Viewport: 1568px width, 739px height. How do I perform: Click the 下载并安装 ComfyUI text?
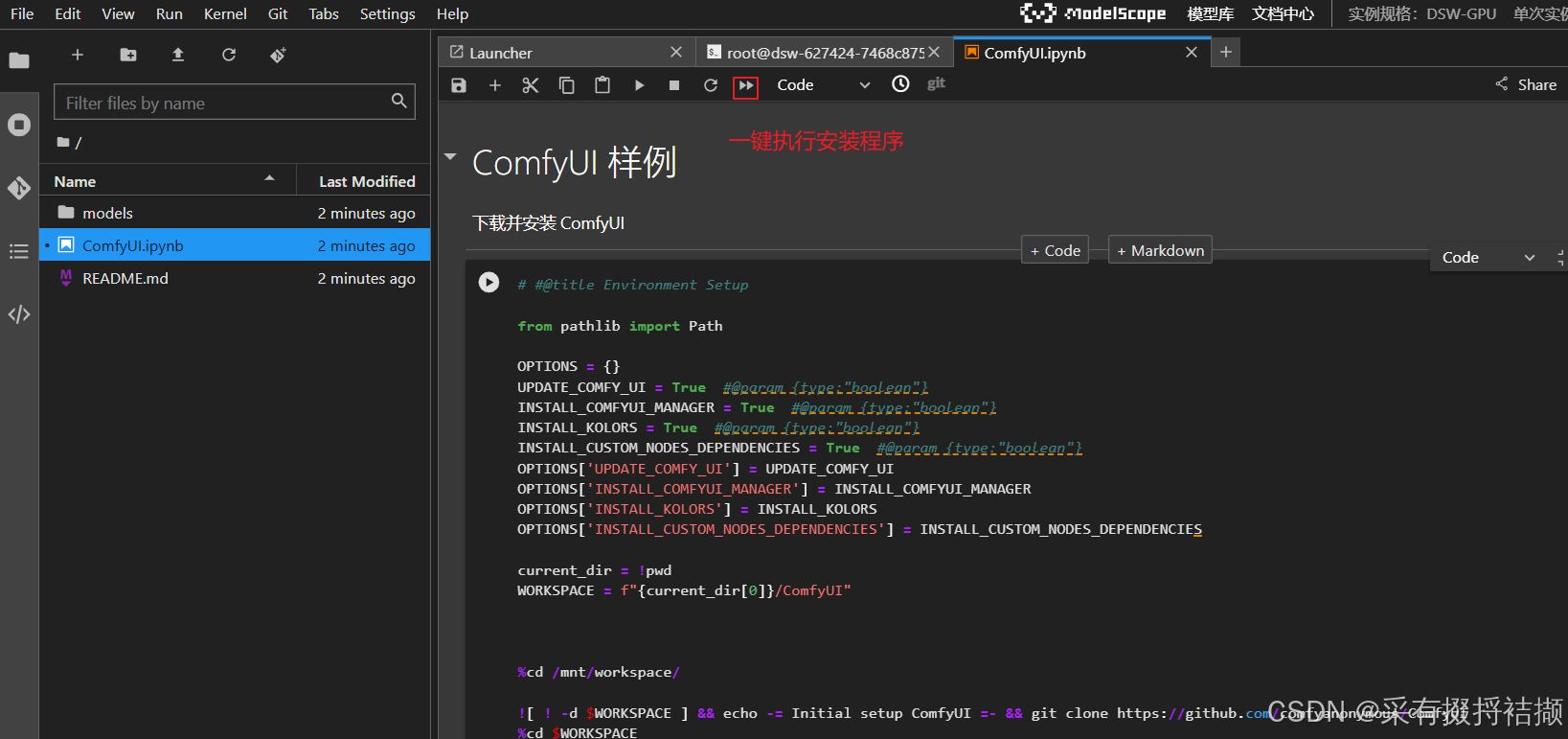coord(548,223)
